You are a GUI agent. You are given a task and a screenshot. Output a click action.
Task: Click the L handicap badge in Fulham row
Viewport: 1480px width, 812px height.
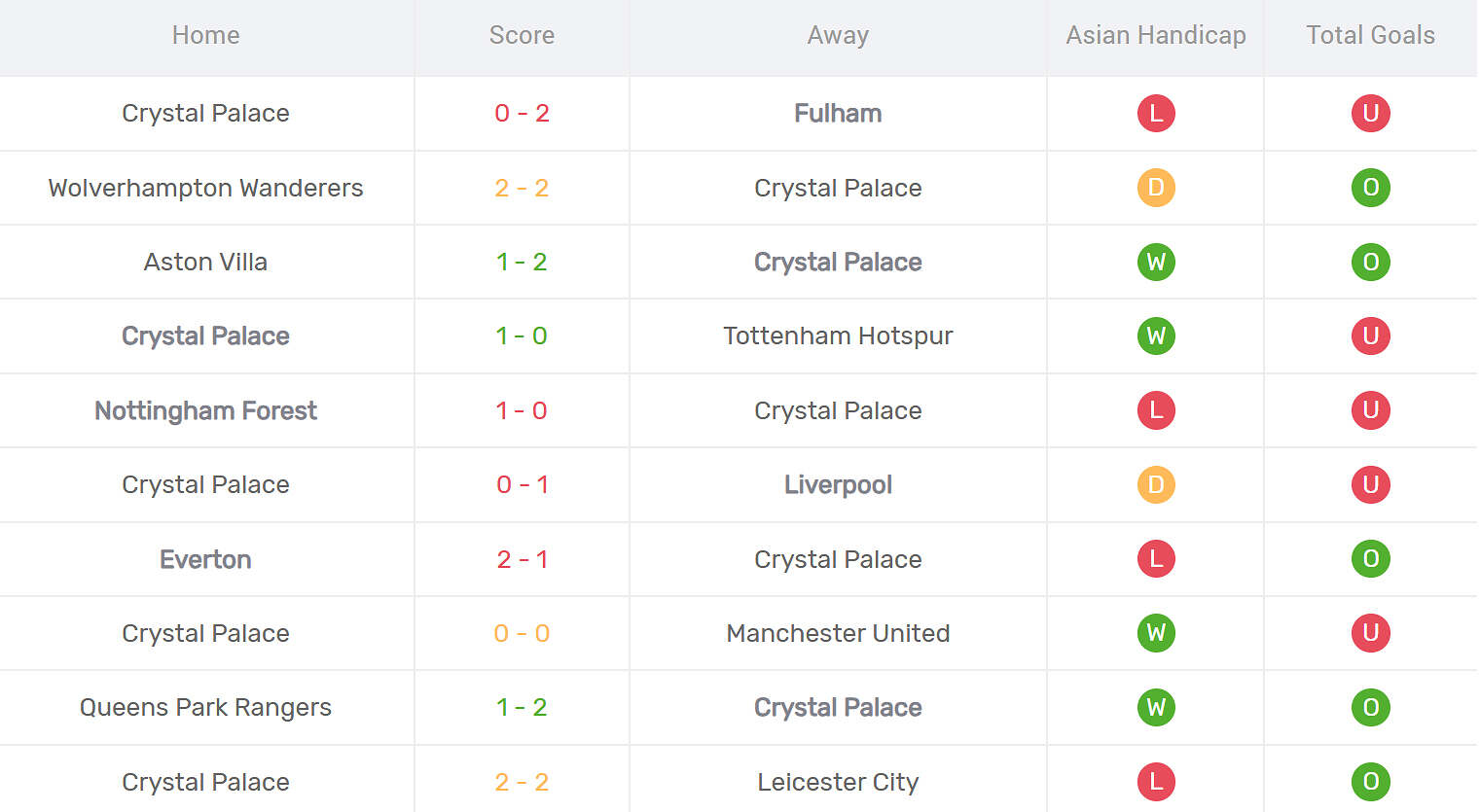pos(1156,114)
